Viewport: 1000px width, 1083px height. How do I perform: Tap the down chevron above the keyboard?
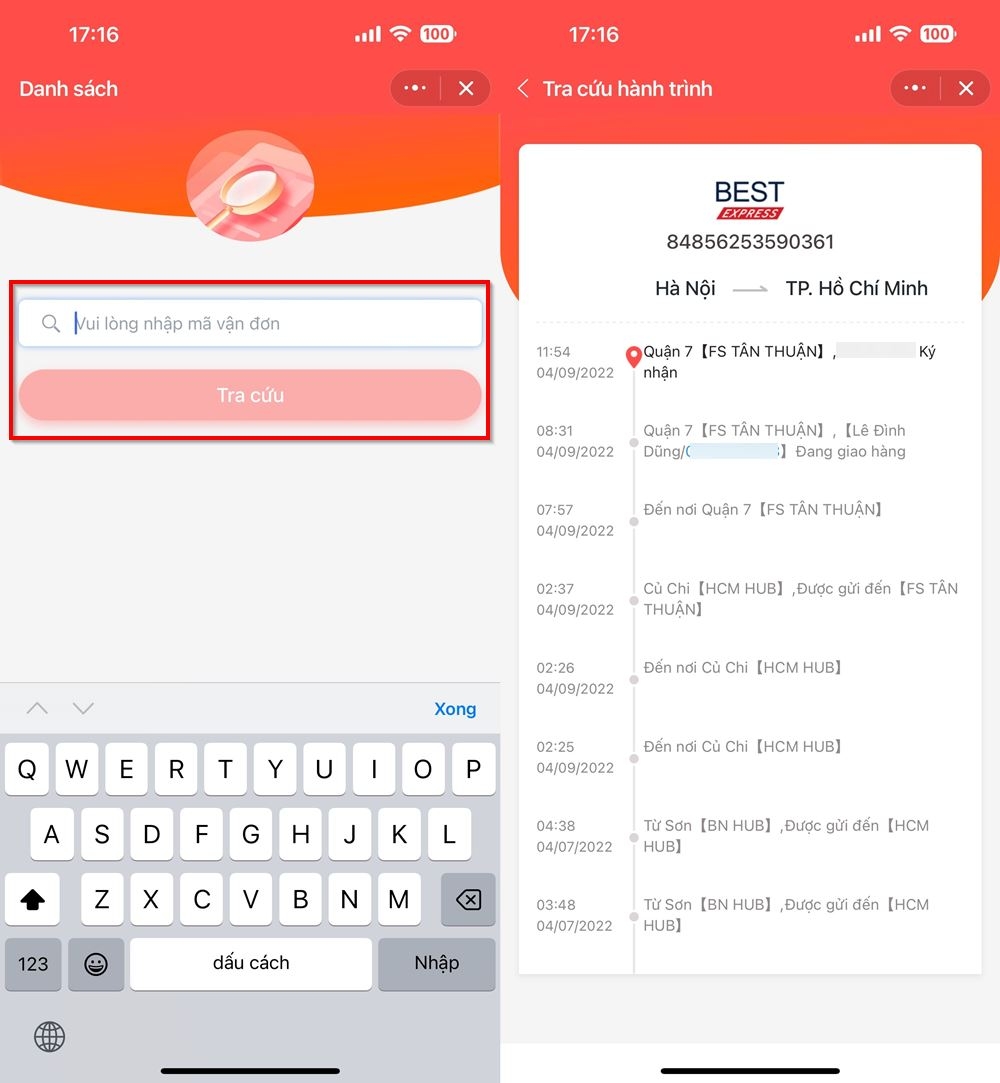tap(83, 708)
